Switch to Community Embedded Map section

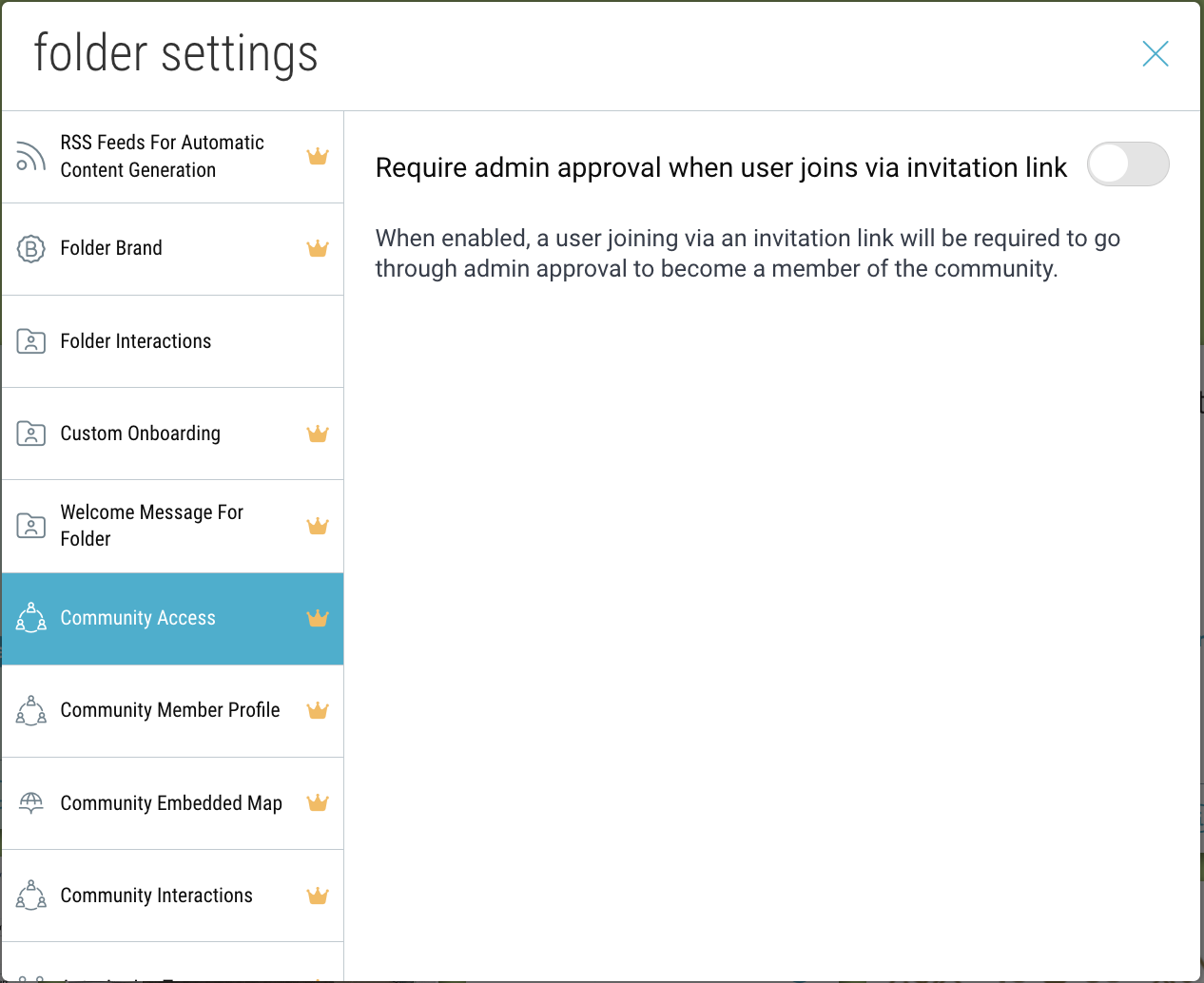(x=171, y=803)
